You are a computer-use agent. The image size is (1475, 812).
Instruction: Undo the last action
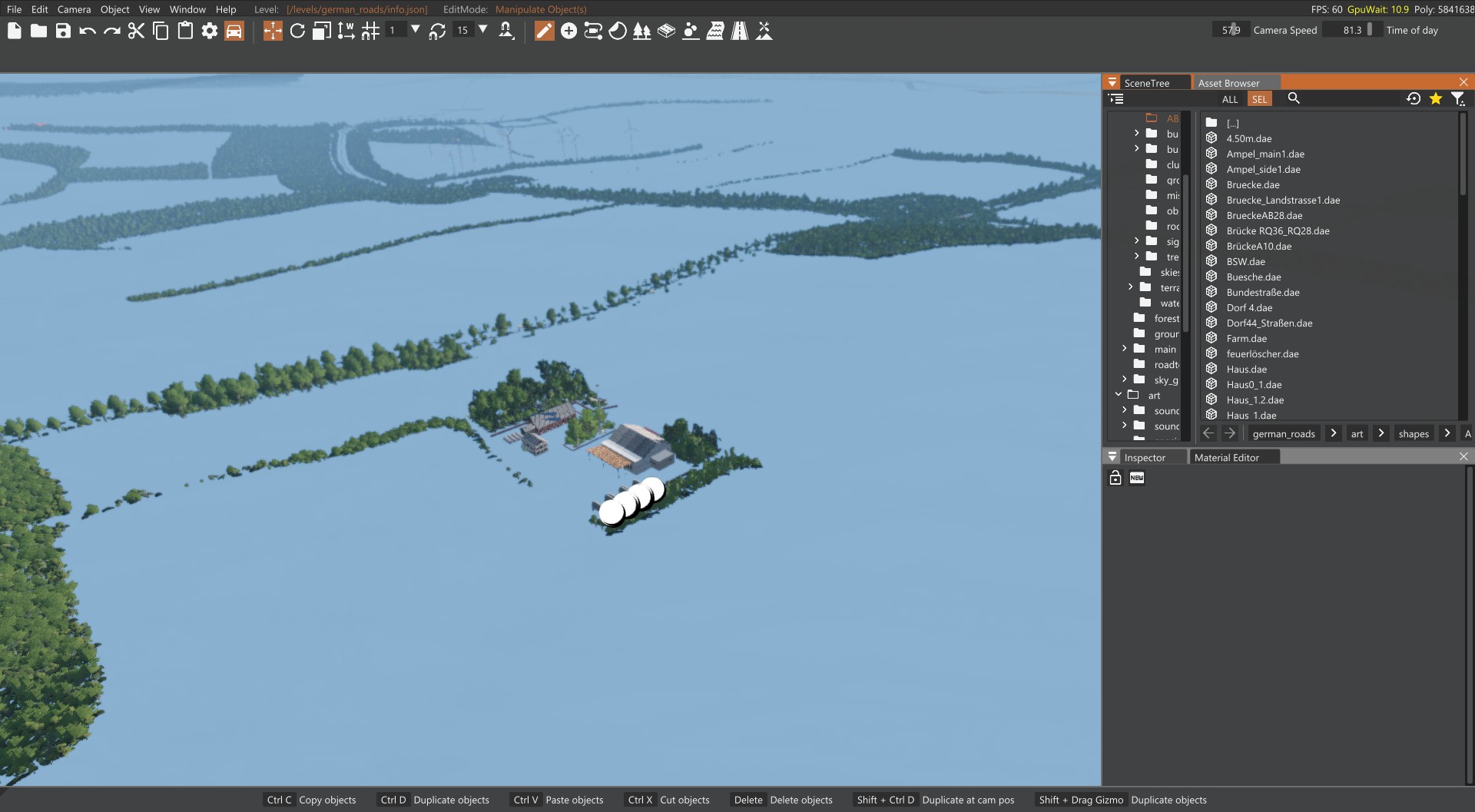tap(88, 31)
